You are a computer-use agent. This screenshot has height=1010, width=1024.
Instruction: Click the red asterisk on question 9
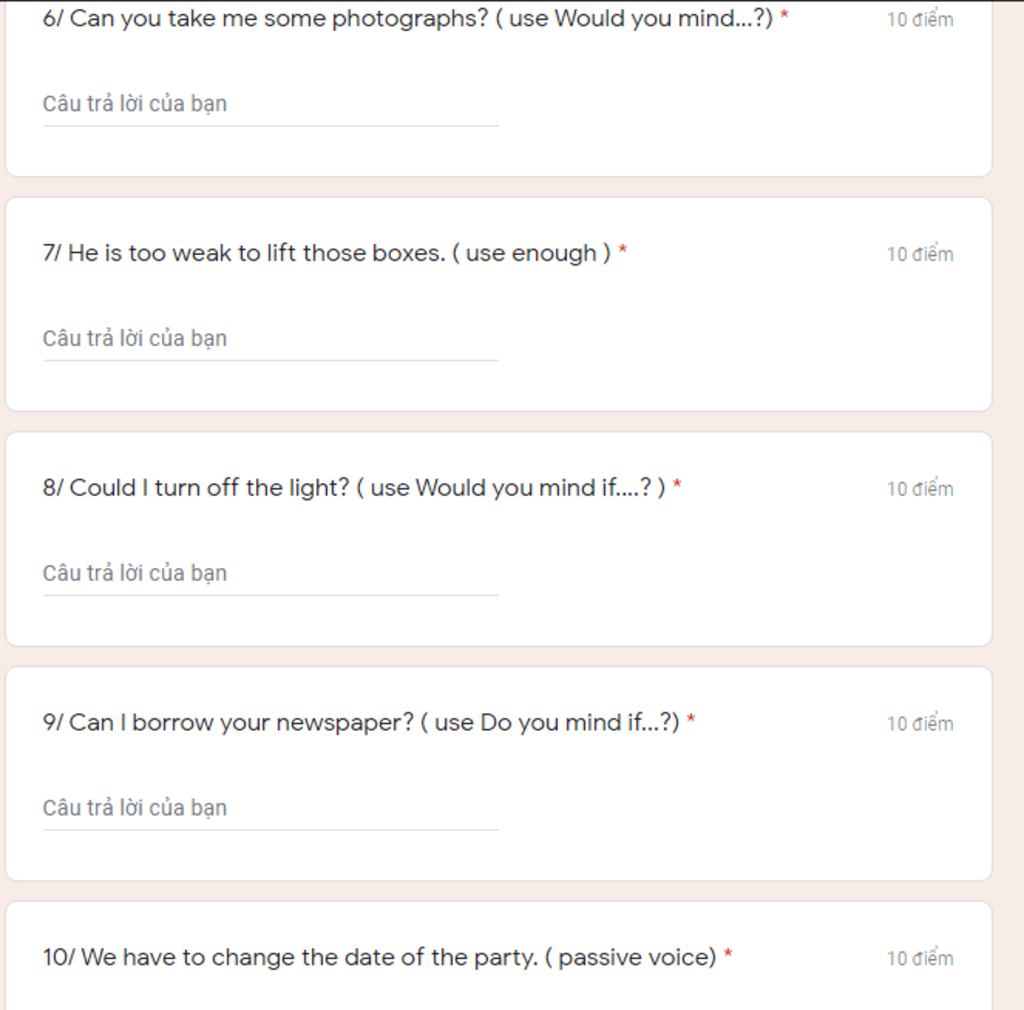(x=691, y=722)
